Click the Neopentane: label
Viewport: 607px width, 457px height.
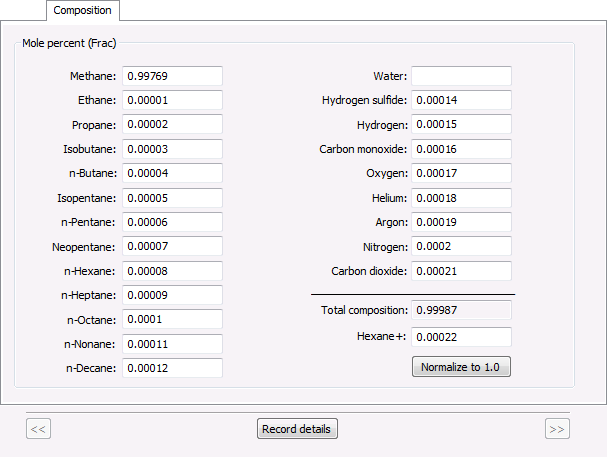click(84, 247)
